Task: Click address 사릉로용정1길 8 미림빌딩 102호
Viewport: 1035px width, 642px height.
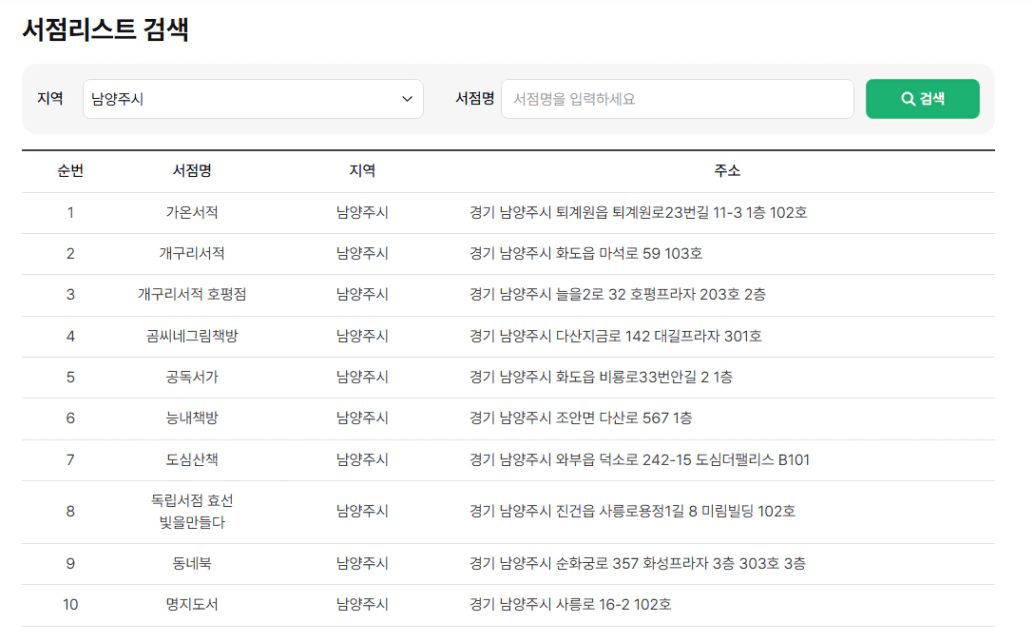Action: coord(697,511)
